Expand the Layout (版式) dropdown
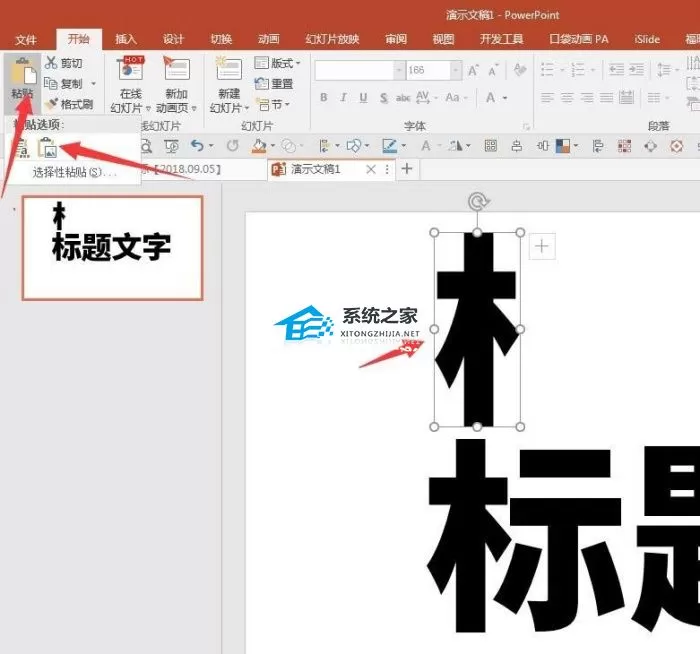 [x=297, y=64]
